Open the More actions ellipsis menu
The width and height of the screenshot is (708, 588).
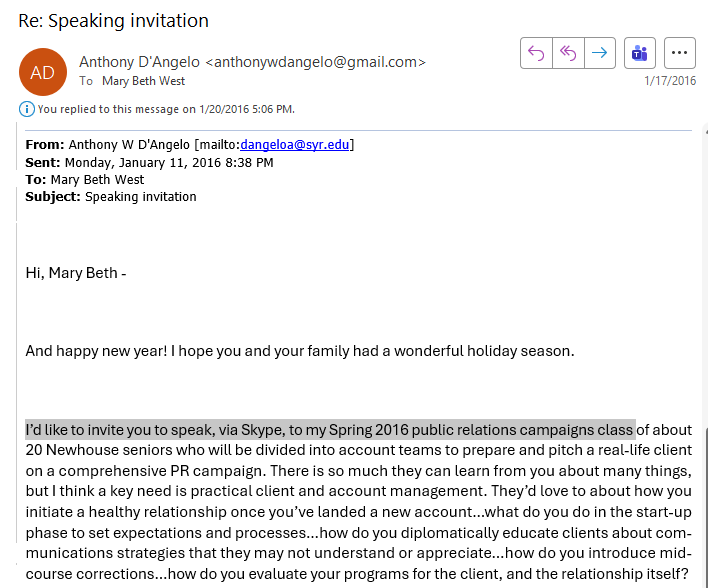click(679, 53)
